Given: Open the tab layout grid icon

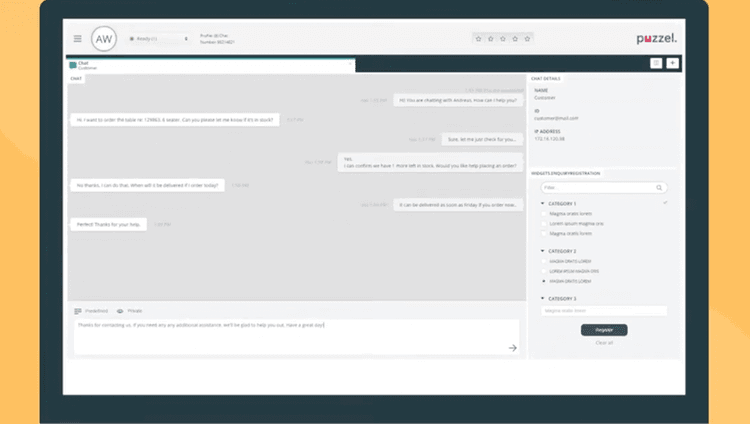Looking at the screenshot, I should (x=656, y=63).
